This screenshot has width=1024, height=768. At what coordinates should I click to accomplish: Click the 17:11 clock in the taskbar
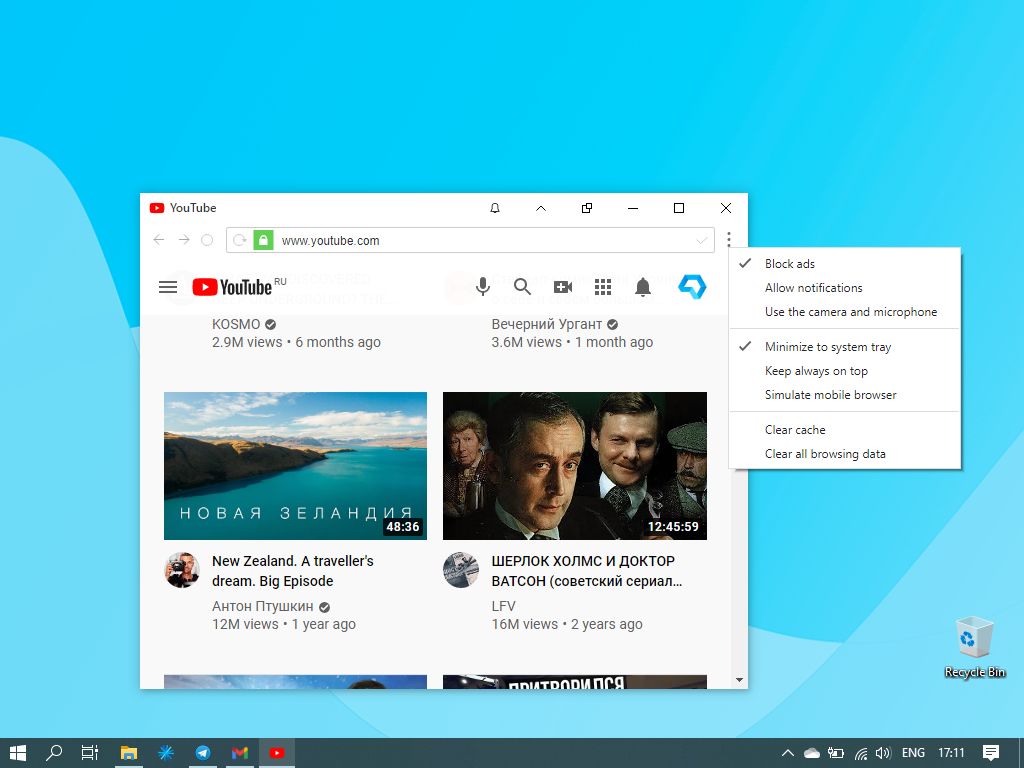tap(951, 753)
